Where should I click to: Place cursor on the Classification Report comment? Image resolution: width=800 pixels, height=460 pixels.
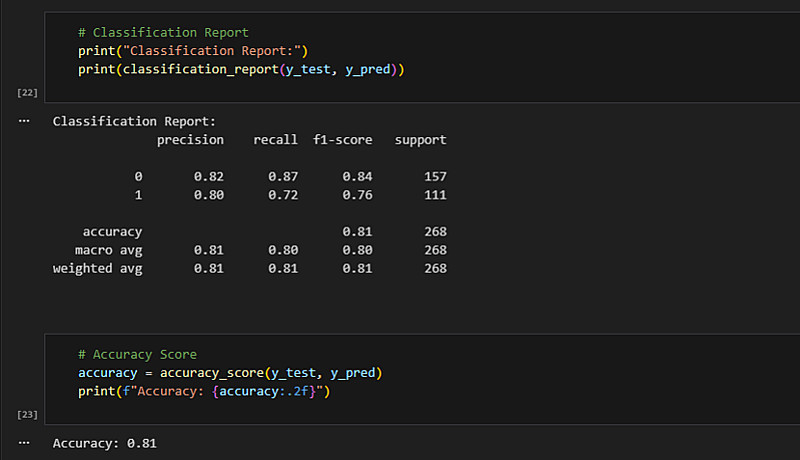coord(163,33)
